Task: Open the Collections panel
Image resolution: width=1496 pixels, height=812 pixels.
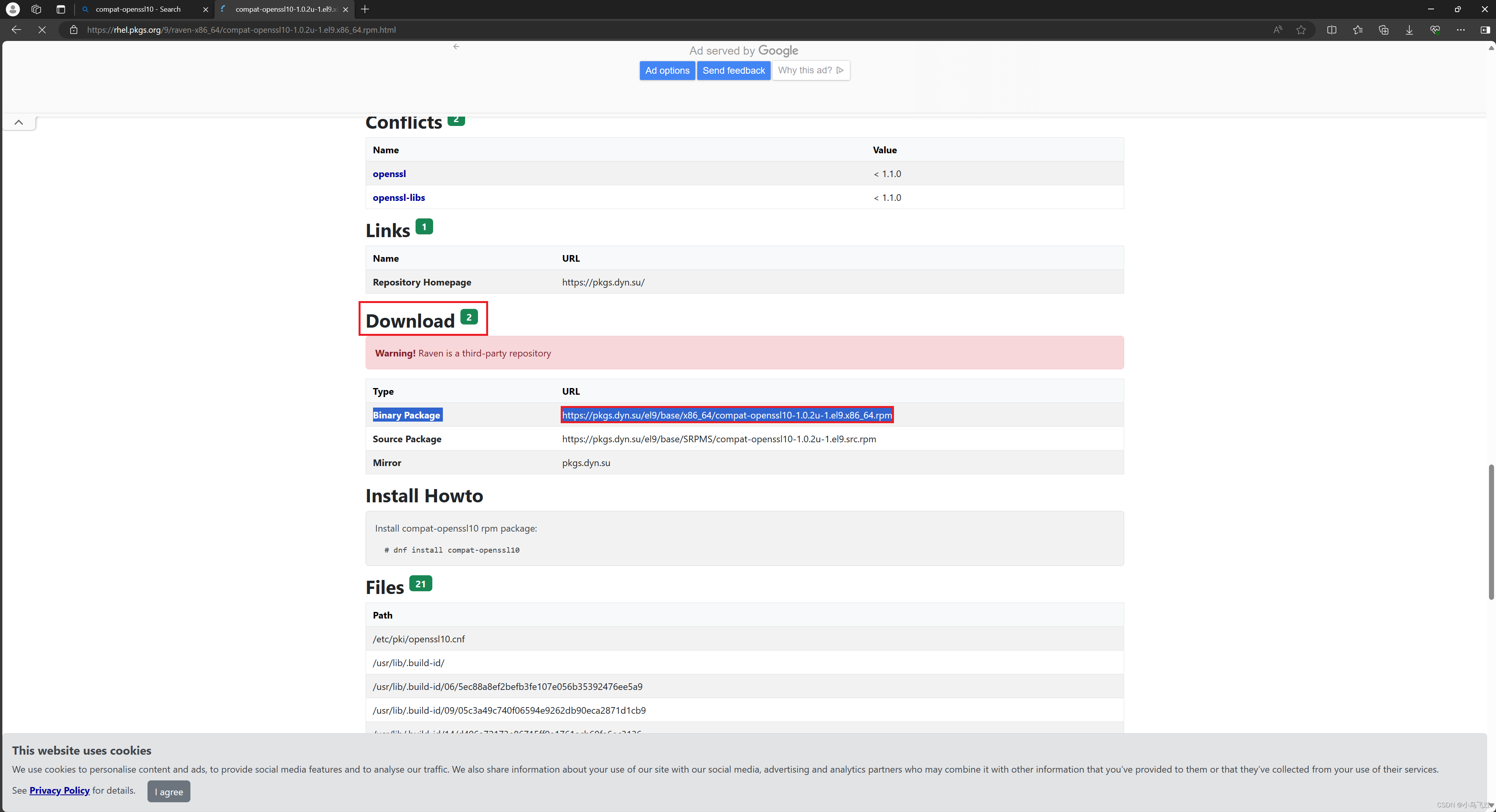Action: (x=1383, y=30)
